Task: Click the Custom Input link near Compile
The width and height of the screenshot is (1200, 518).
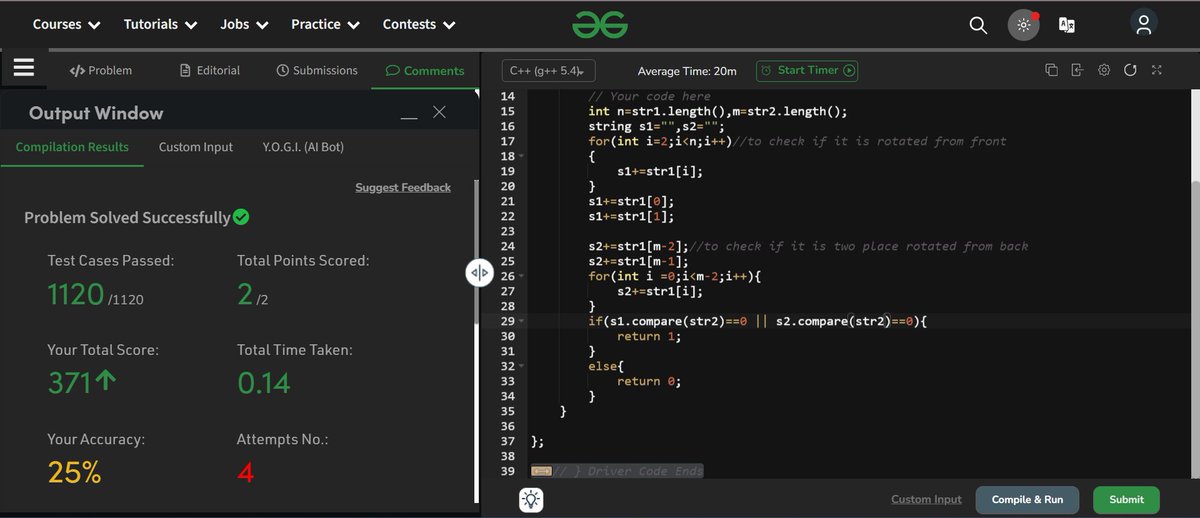Action: tap(926, 500)
